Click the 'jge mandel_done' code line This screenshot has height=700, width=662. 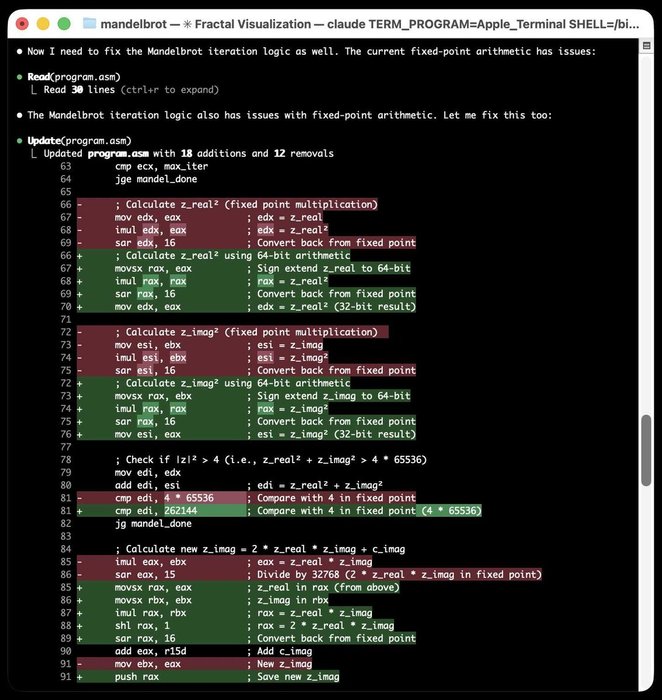click(156, 179)
